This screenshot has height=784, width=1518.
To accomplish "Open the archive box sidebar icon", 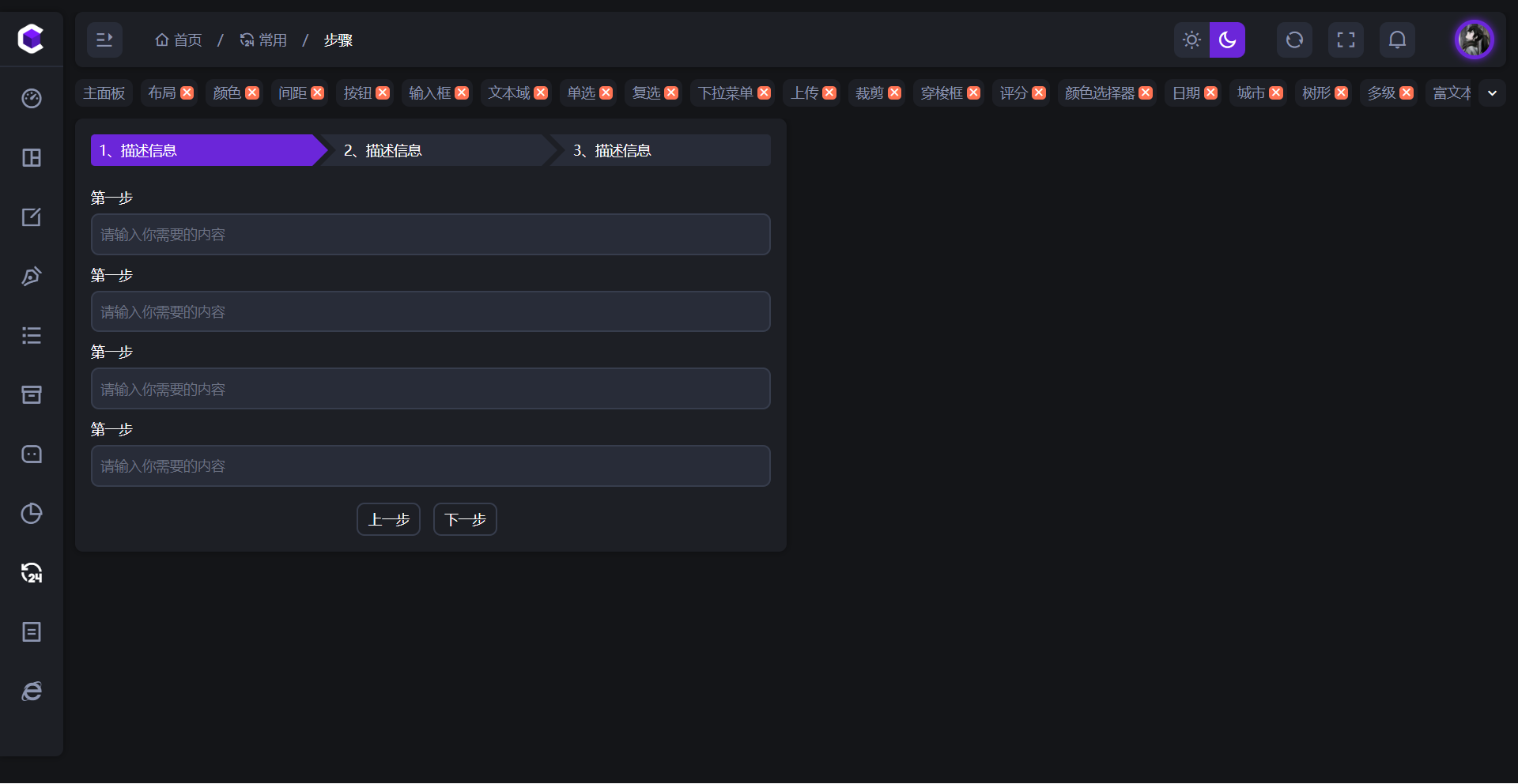I will 32,394.
